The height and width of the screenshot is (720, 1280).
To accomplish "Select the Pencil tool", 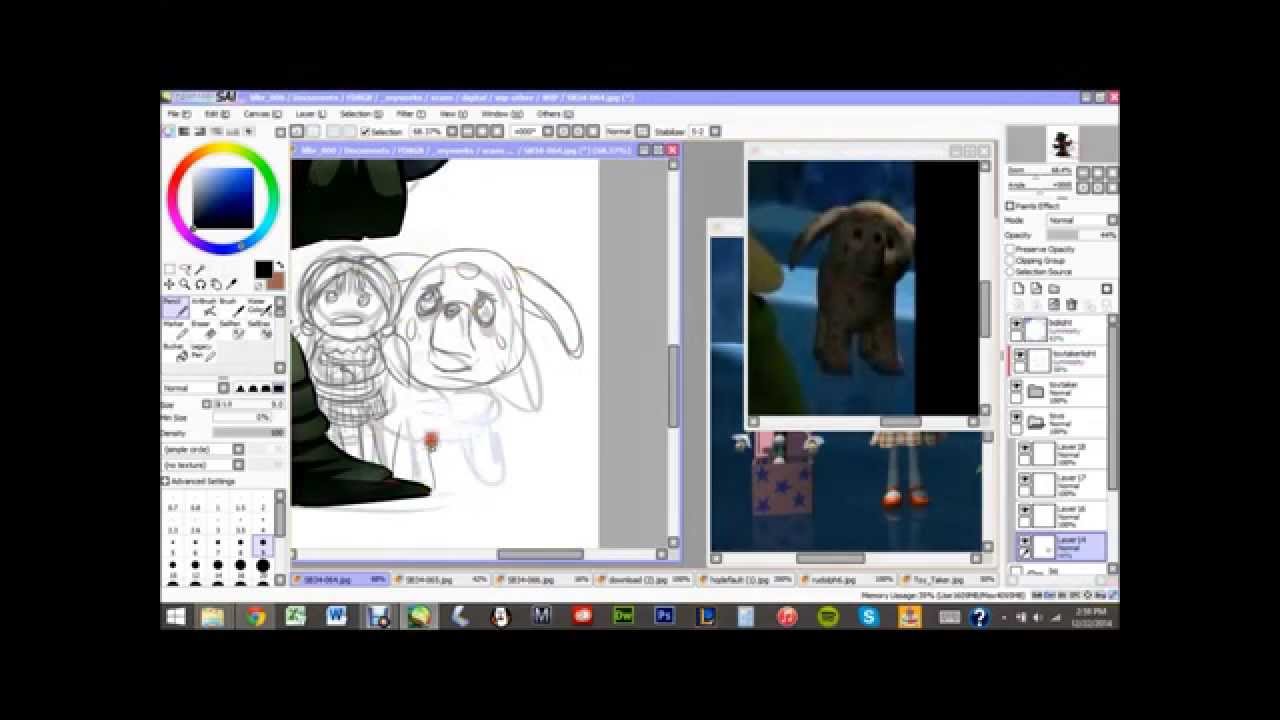I will pyautogui.click(x=176, y=308).
